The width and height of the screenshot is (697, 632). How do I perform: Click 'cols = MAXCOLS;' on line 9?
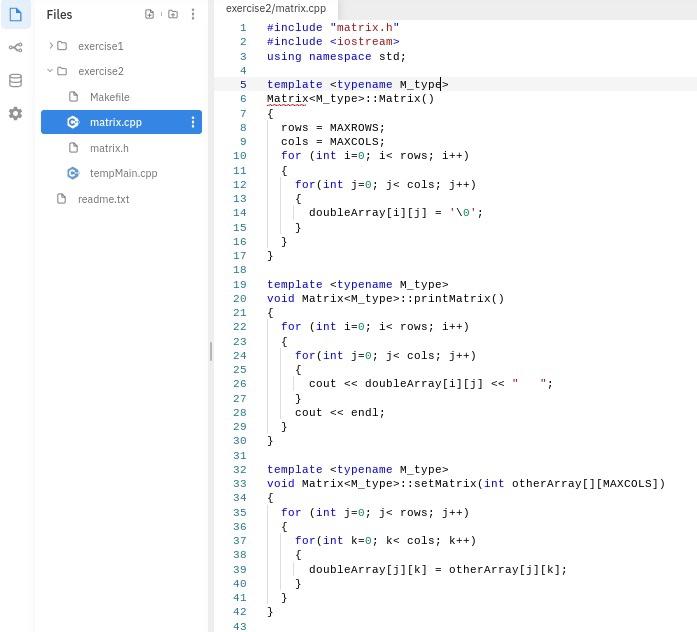[332, 142]
